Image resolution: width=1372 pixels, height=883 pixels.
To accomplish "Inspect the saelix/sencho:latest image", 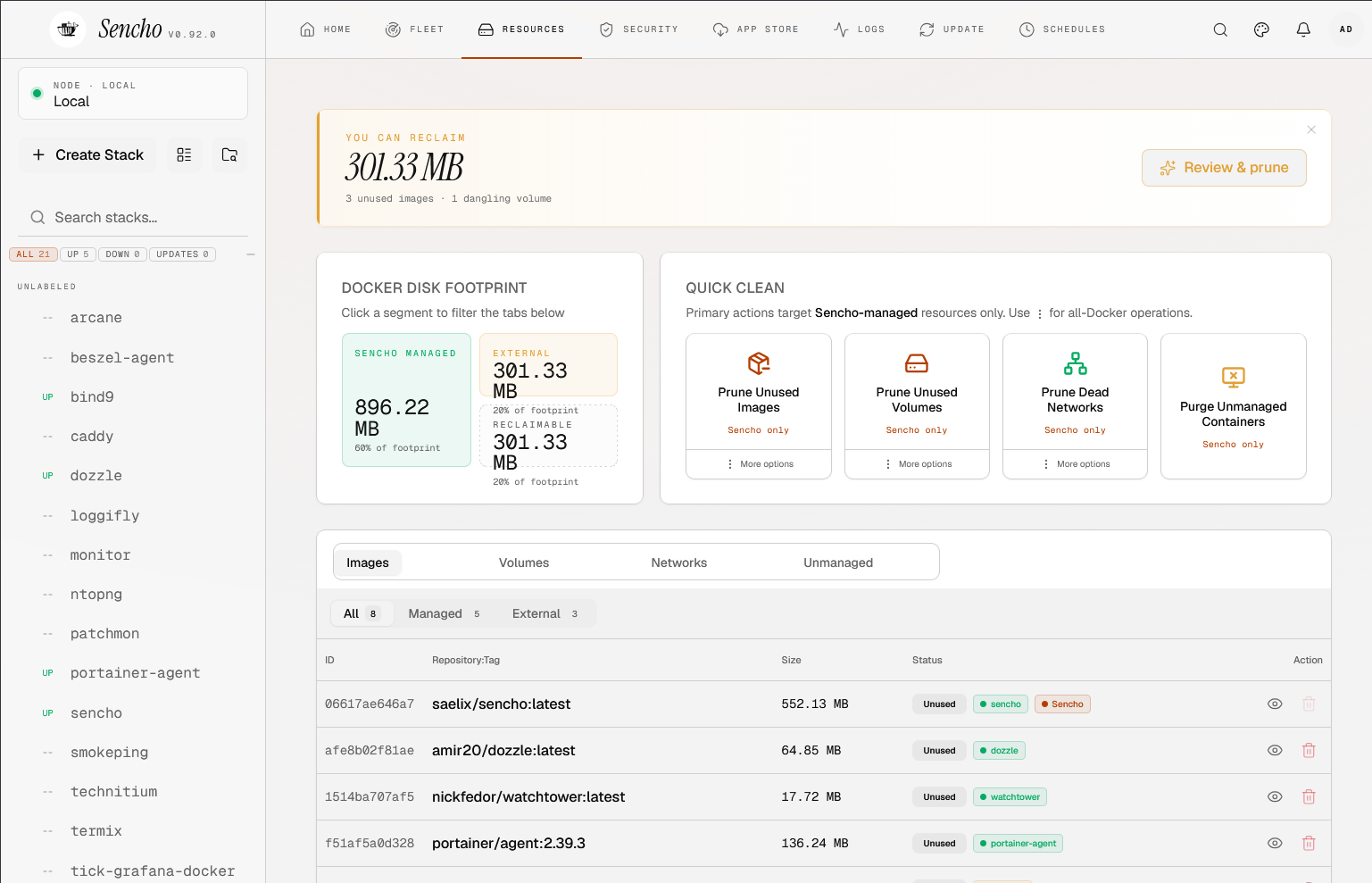I will [1275, 704].
